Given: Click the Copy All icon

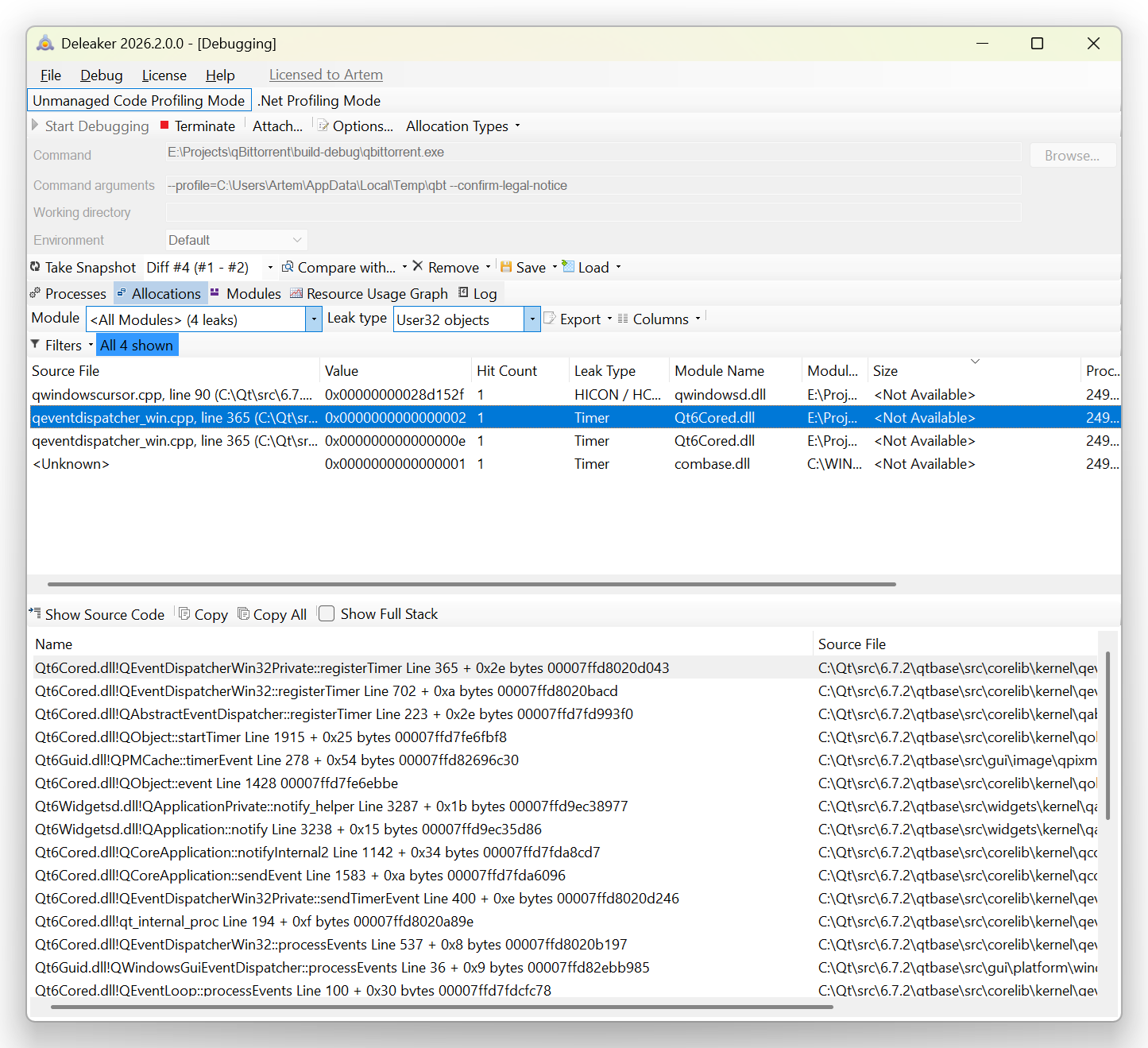Looking at the screenshot, I should [x=244, y=613].
